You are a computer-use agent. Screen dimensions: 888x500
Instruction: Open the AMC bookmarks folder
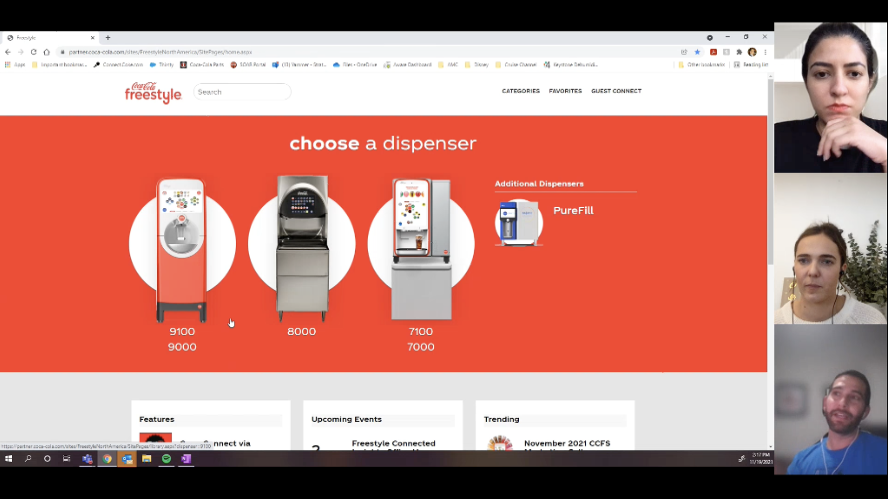pos(448,65)
